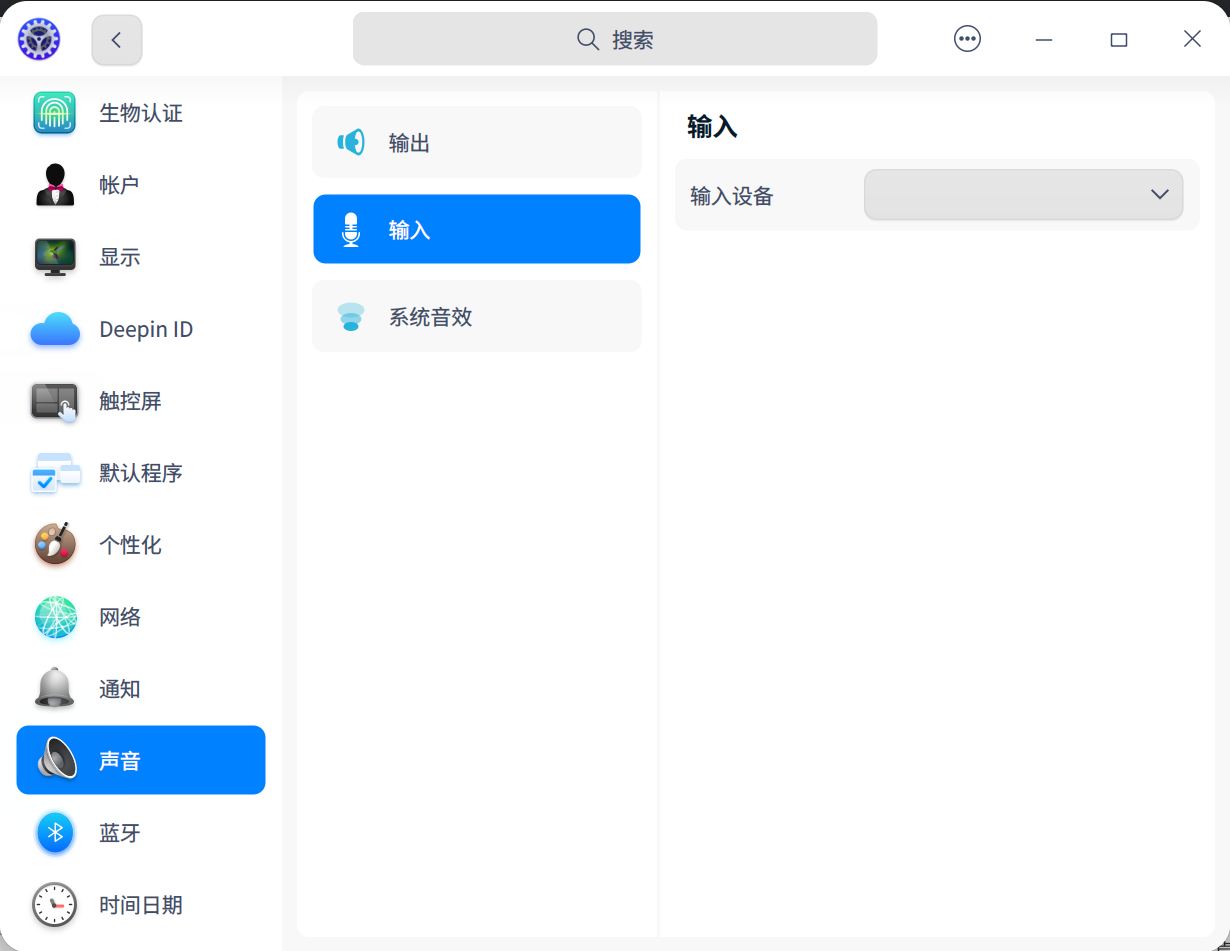Click the Deepin ID cloud icon
Image resolution: width=1230 pixels, height=951 pixels.
click(54, 329)
